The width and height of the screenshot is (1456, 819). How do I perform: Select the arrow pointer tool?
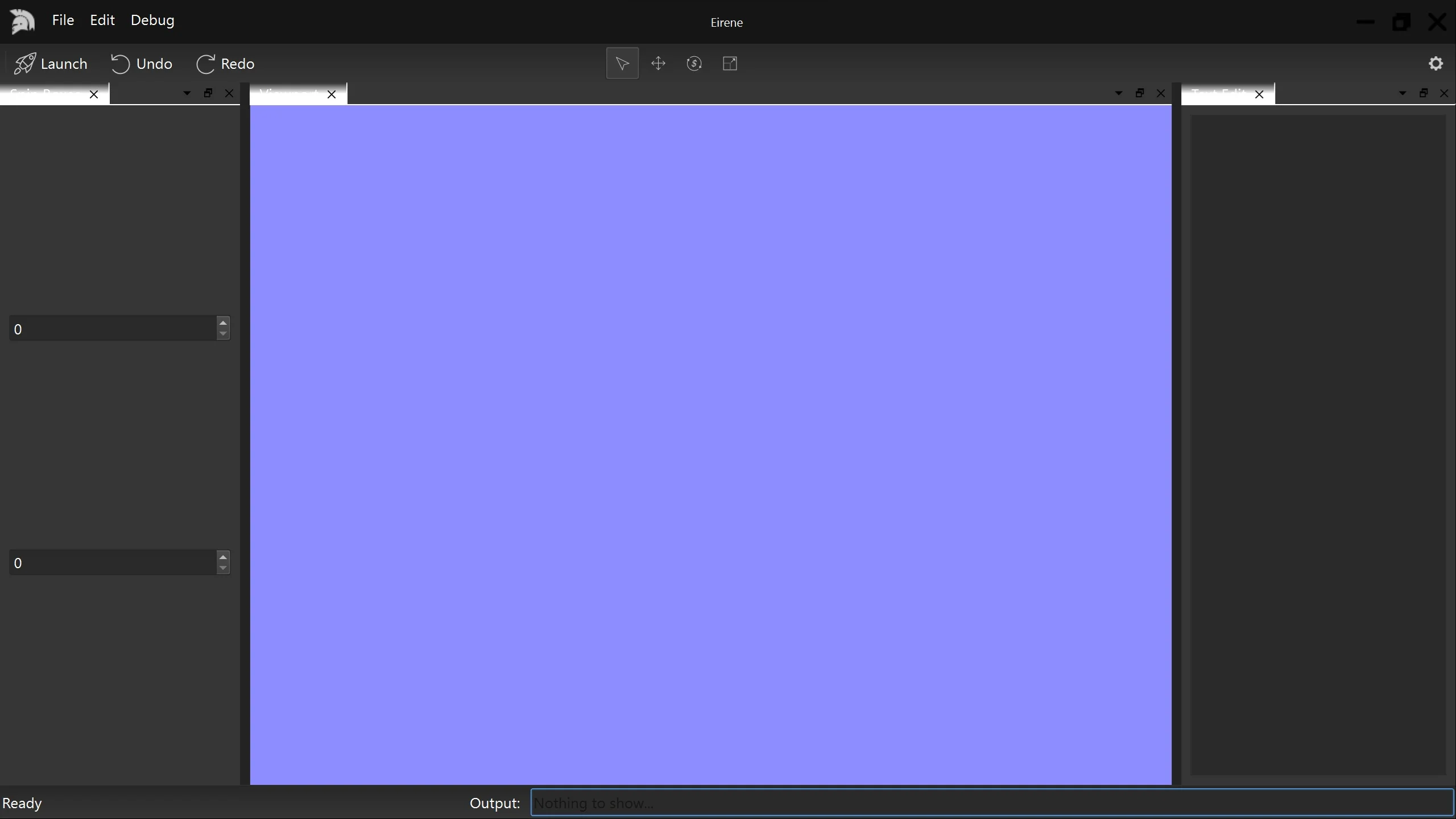pos(622,63)
